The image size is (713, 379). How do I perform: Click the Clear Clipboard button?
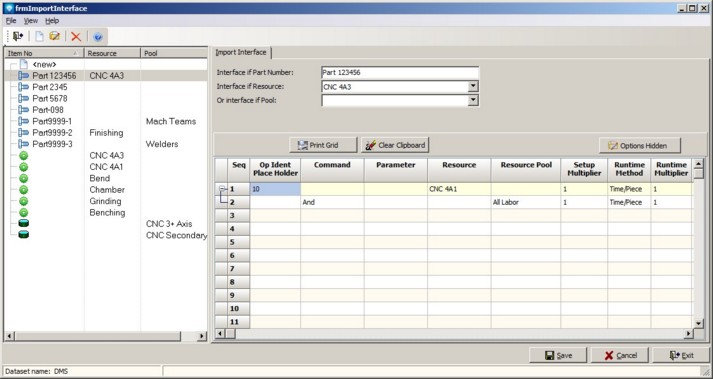tap(395, 145)
